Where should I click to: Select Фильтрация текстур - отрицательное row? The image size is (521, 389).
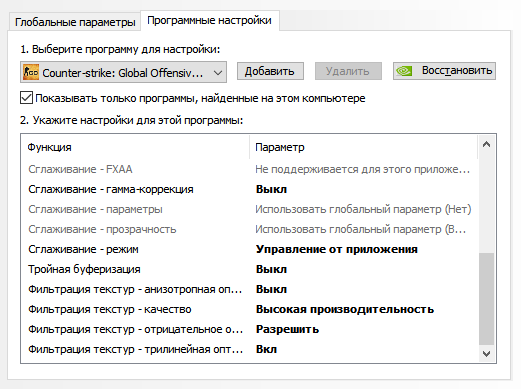click(x=250, y=329)
